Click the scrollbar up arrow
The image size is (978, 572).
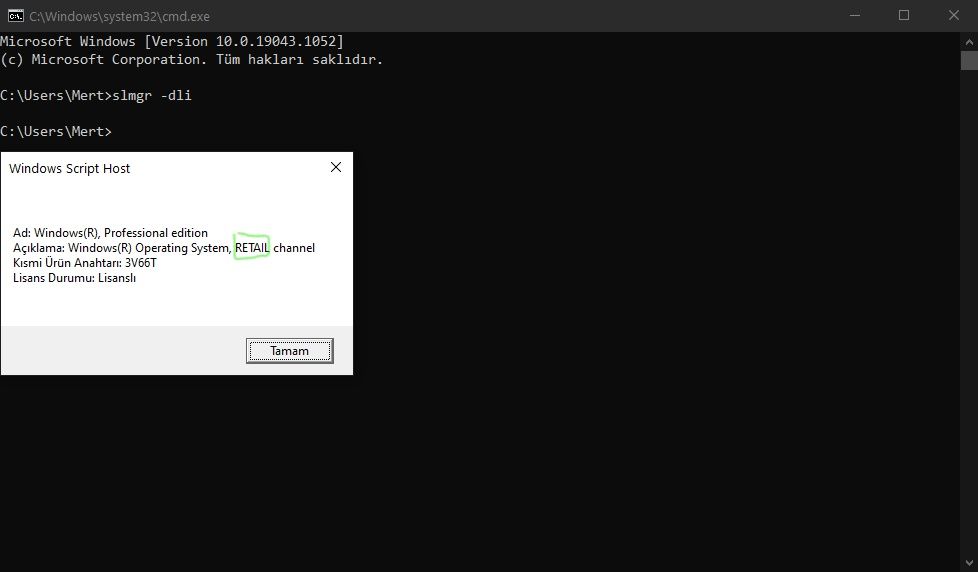[969, 42]
